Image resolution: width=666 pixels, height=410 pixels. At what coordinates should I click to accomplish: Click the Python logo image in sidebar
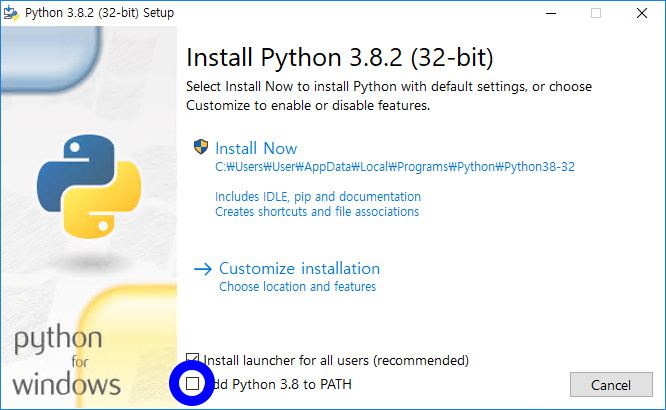tap(89, 186)
